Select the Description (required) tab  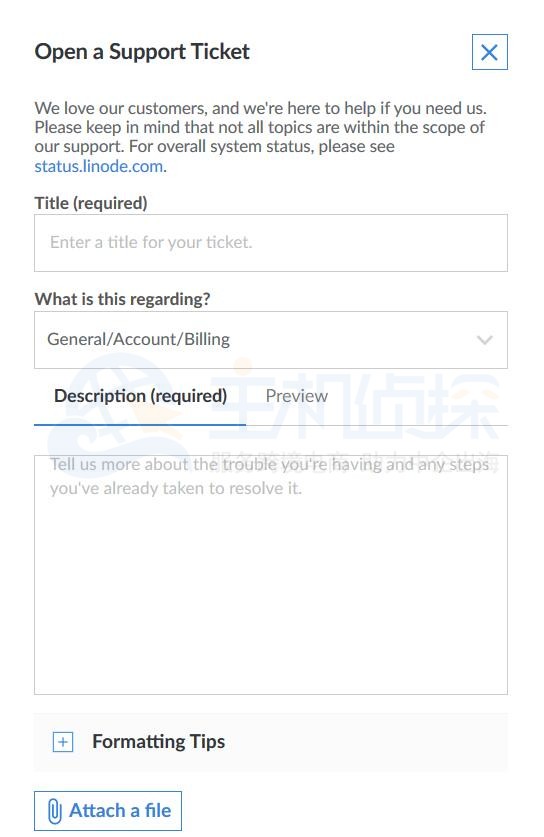click(x=140, y=396)
